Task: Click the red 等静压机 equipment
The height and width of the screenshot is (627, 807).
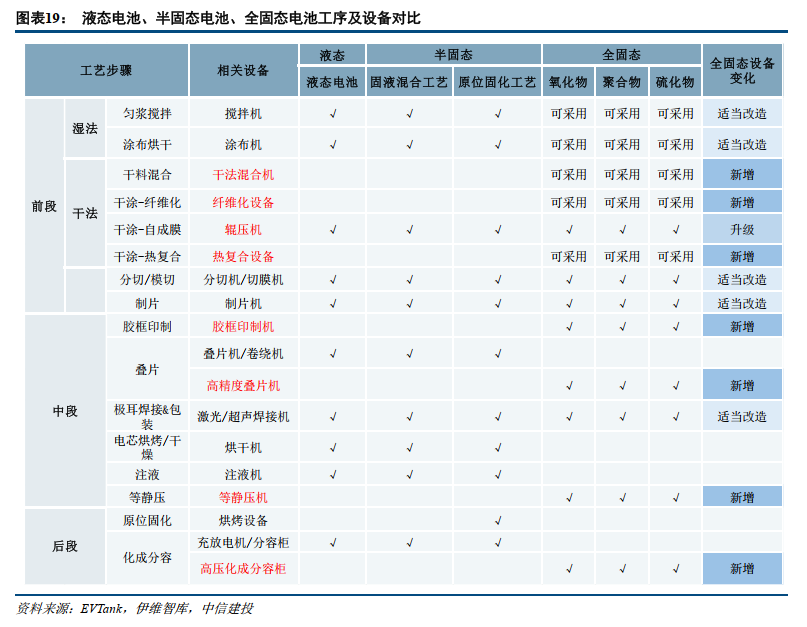Action: [243, 497]
